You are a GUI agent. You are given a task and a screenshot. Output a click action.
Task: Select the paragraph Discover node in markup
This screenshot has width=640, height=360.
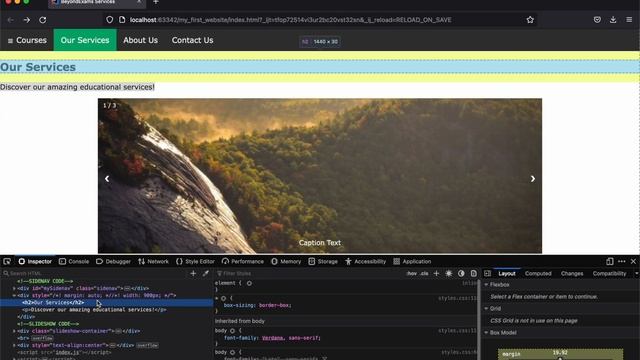coord(94,310)
